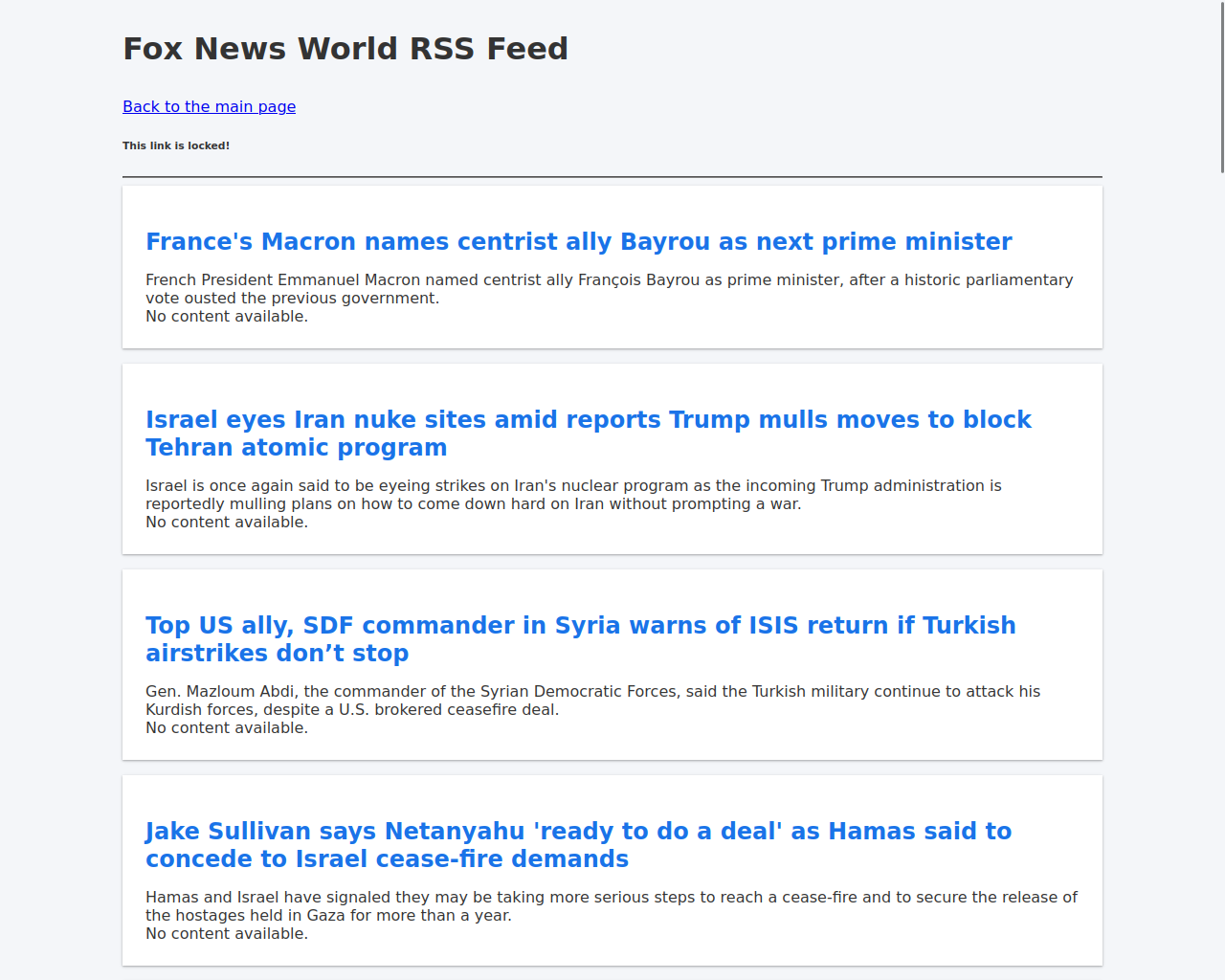Image resolution: width=1225 pixels, height=980 pixels.
Task: Click the Hamas and Israel cease-fire summary paragraph
Action: [611, 906]
